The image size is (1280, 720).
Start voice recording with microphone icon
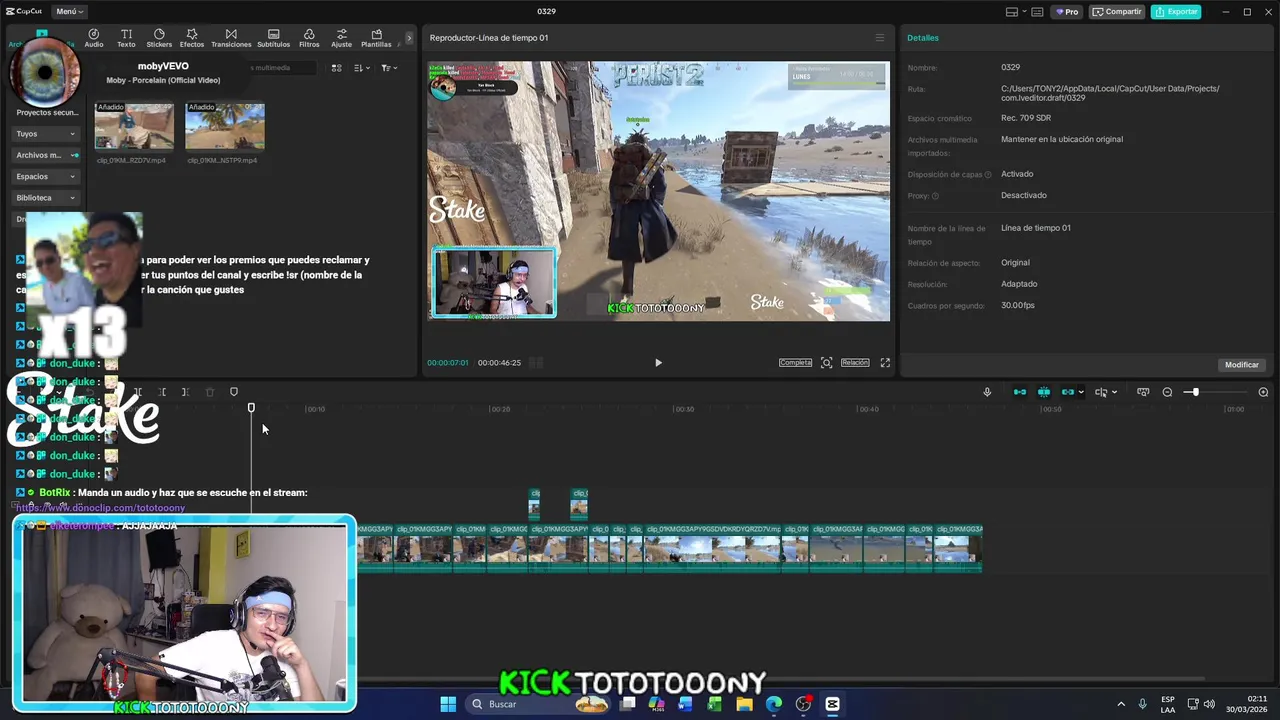987,392
